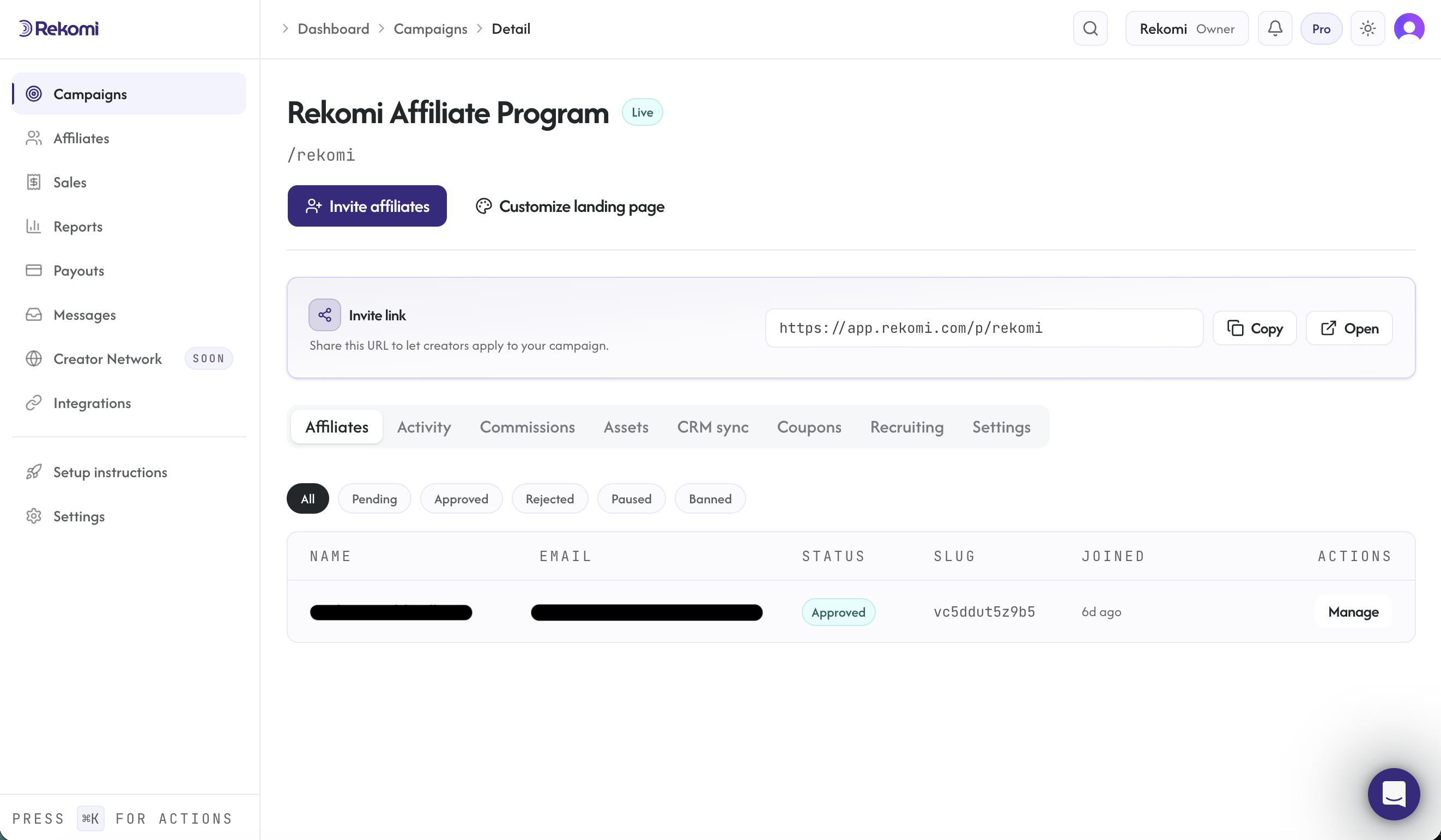Filter affiliates by Approved status
Screen dimensions: 1441x840
pos(461,499)
